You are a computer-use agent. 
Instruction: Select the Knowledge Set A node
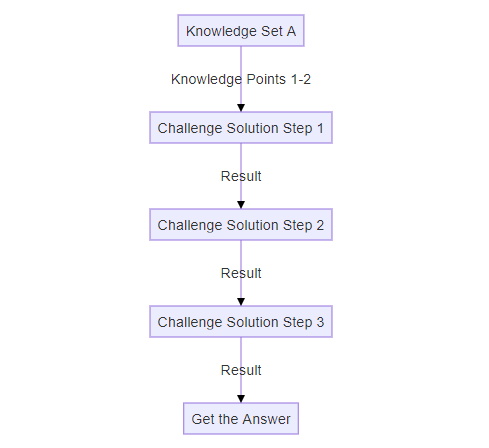click(241, 31)
